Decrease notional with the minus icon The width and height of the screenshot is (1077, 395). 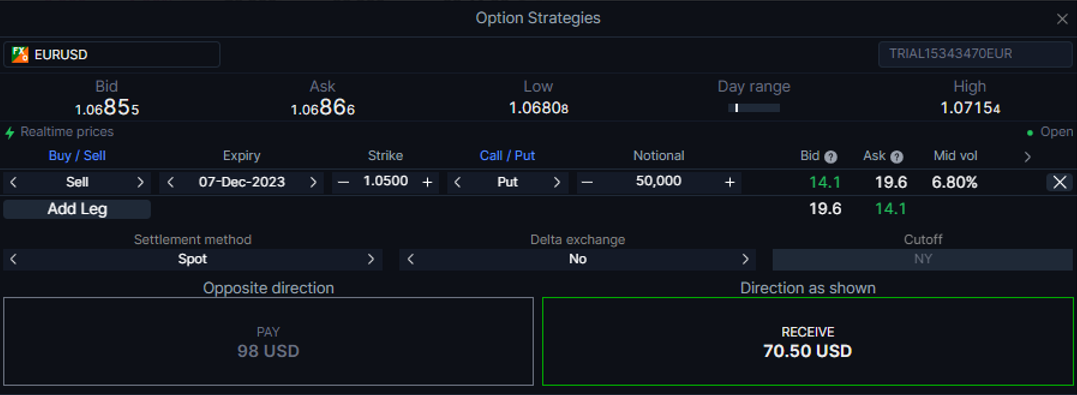click(x=587, y=182)
